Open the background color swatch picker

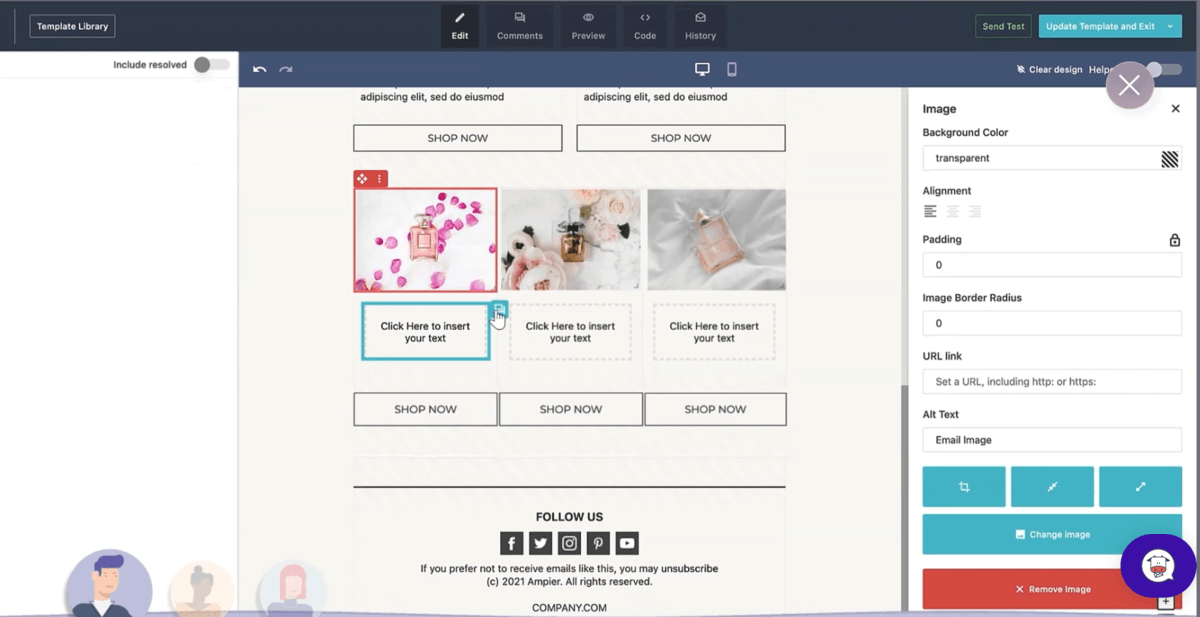(1169, 159)
